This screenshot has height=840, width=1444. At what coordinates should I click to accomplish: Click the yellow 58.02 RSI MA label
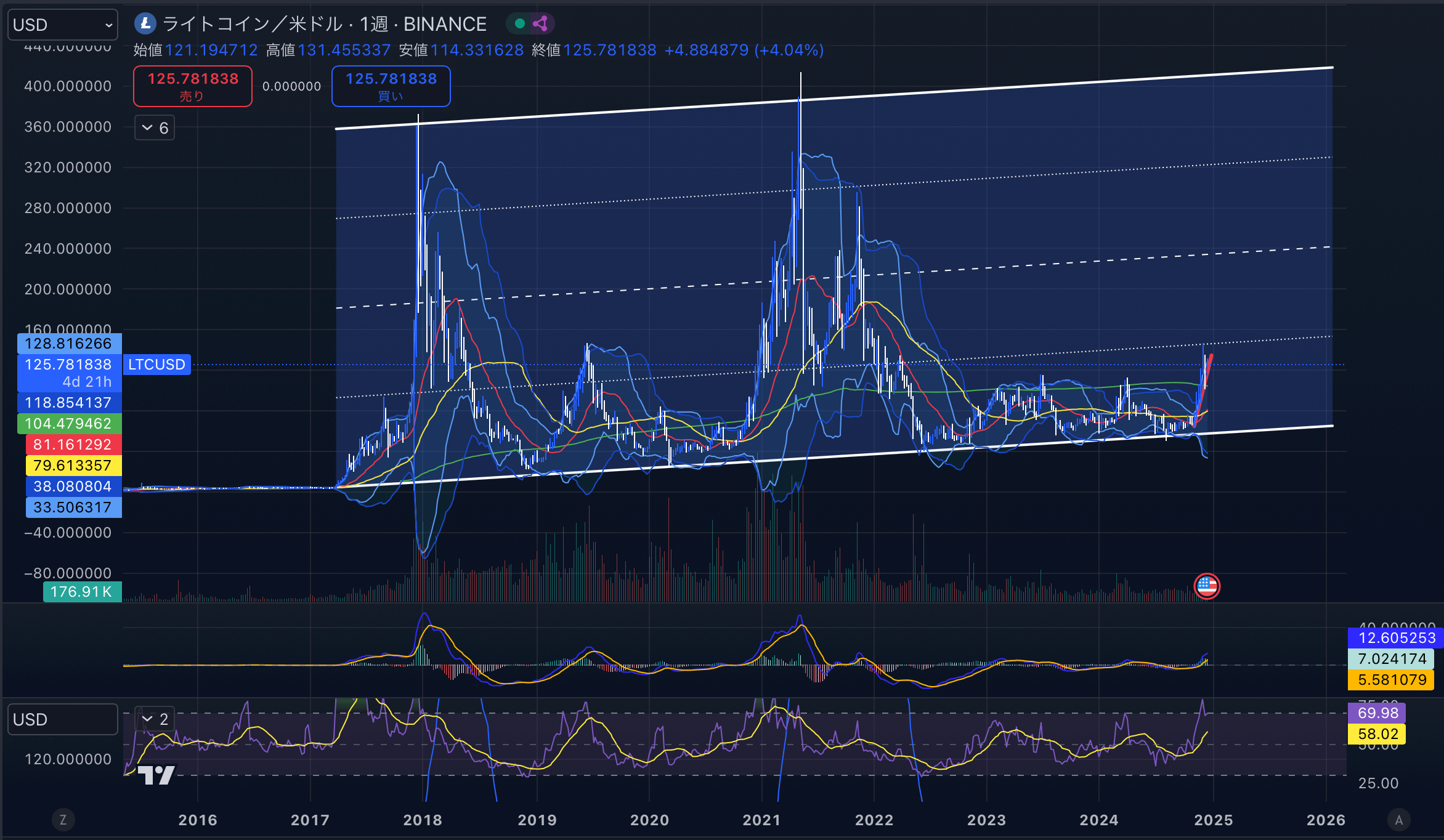1377,734
